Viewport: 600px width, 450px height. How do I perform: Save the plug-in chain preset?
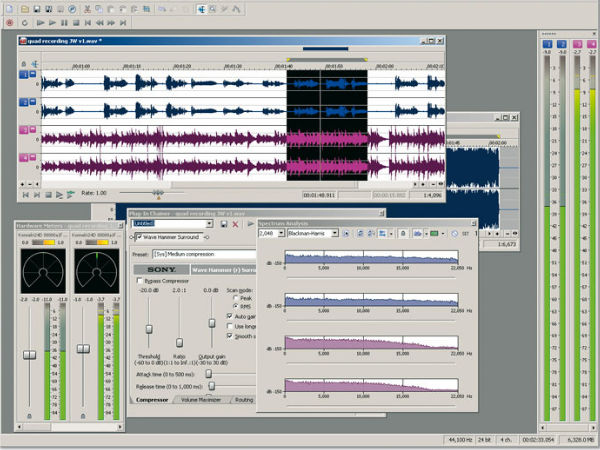point(223,223)
